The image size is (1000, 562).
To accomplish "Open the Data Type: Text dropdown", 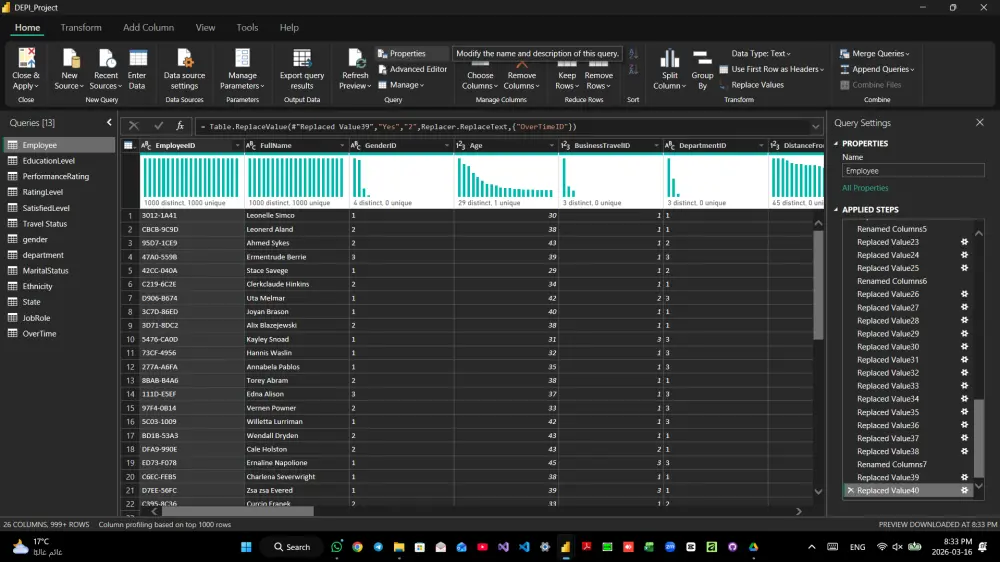I will (x=761, y=54).
